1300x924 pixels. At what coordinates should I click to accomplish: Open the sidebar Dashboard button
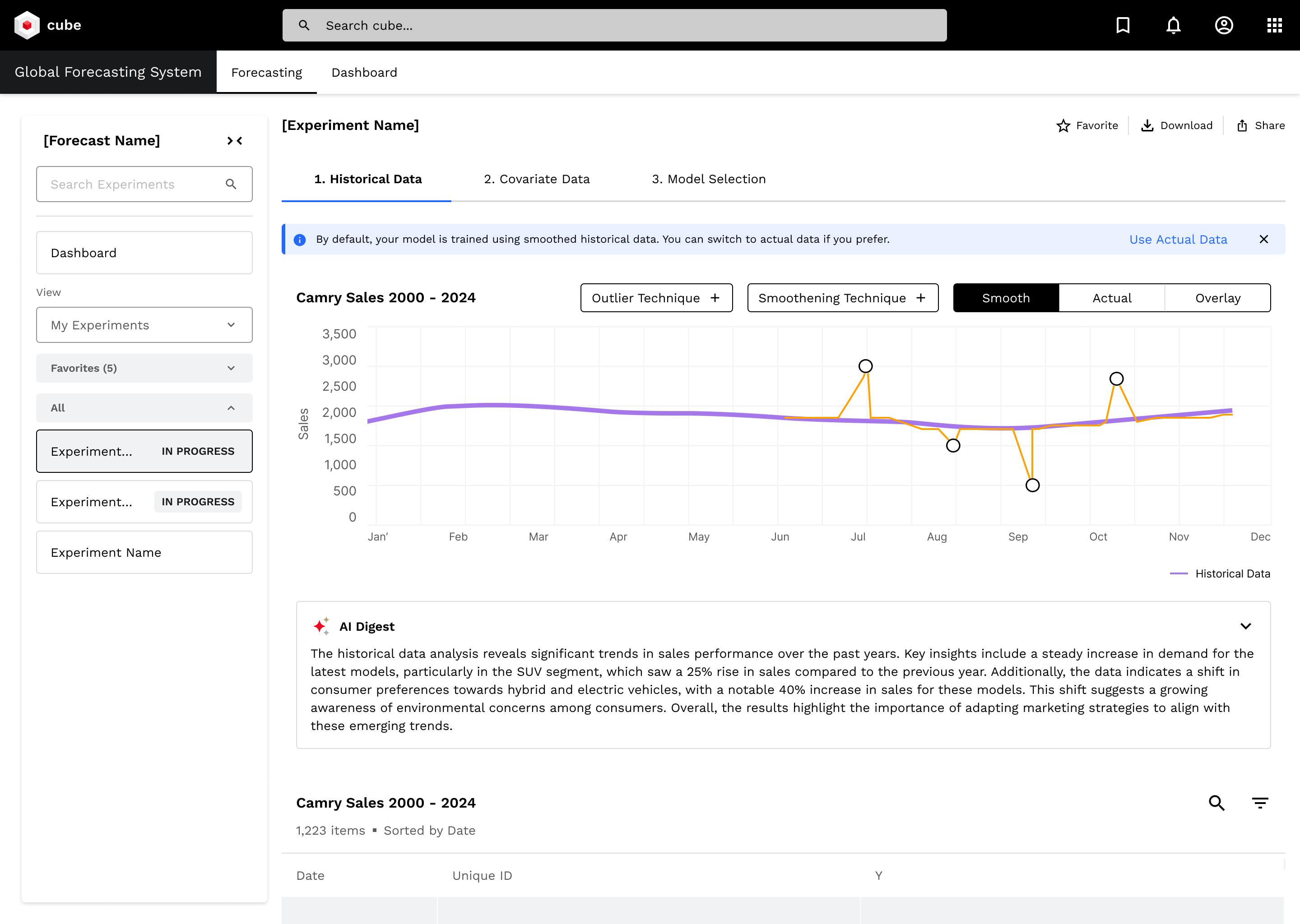pos(144,253)
